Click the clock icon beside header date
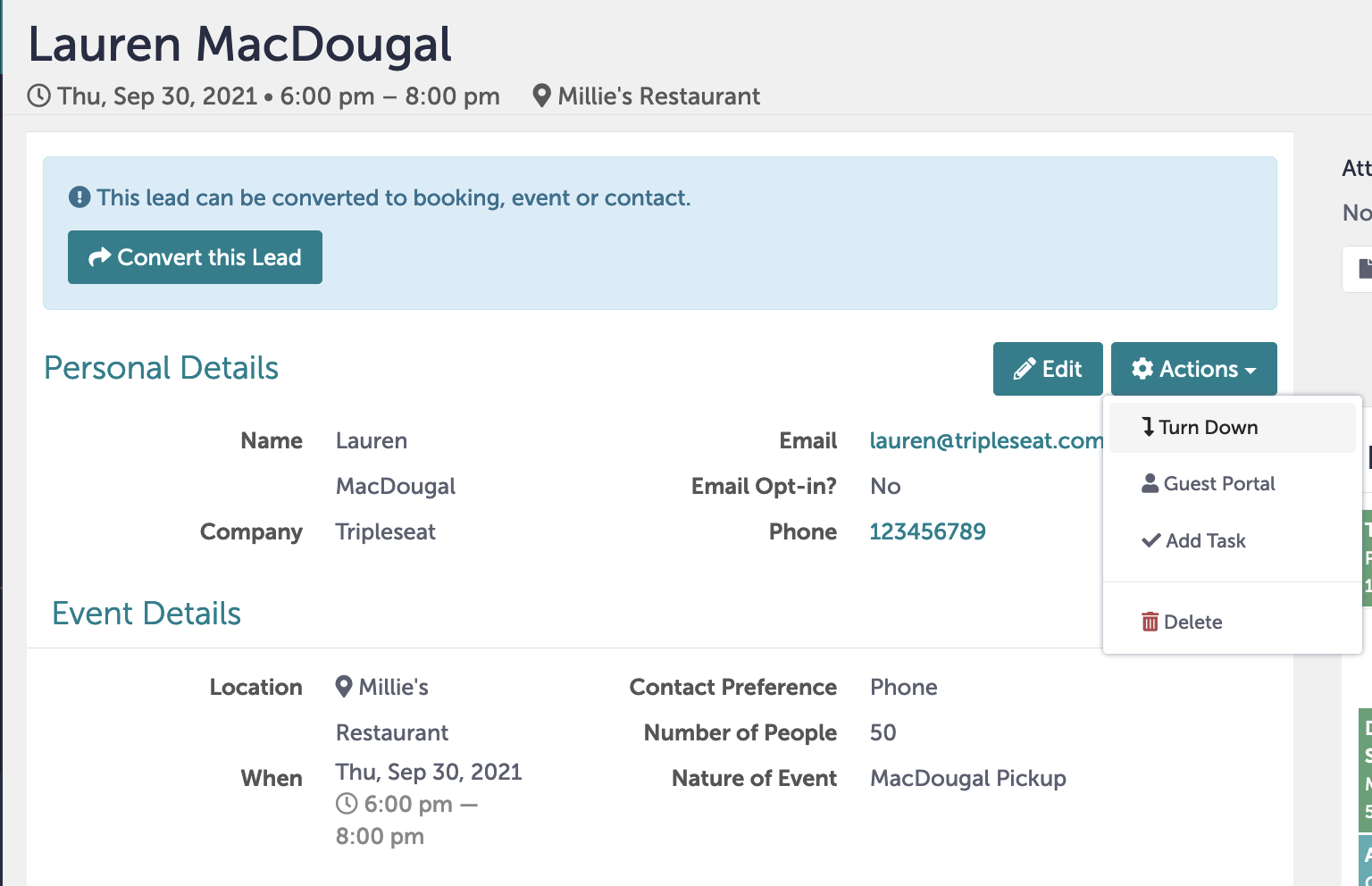This screenshot has width=1372, height=886. [x=39, y=96]
